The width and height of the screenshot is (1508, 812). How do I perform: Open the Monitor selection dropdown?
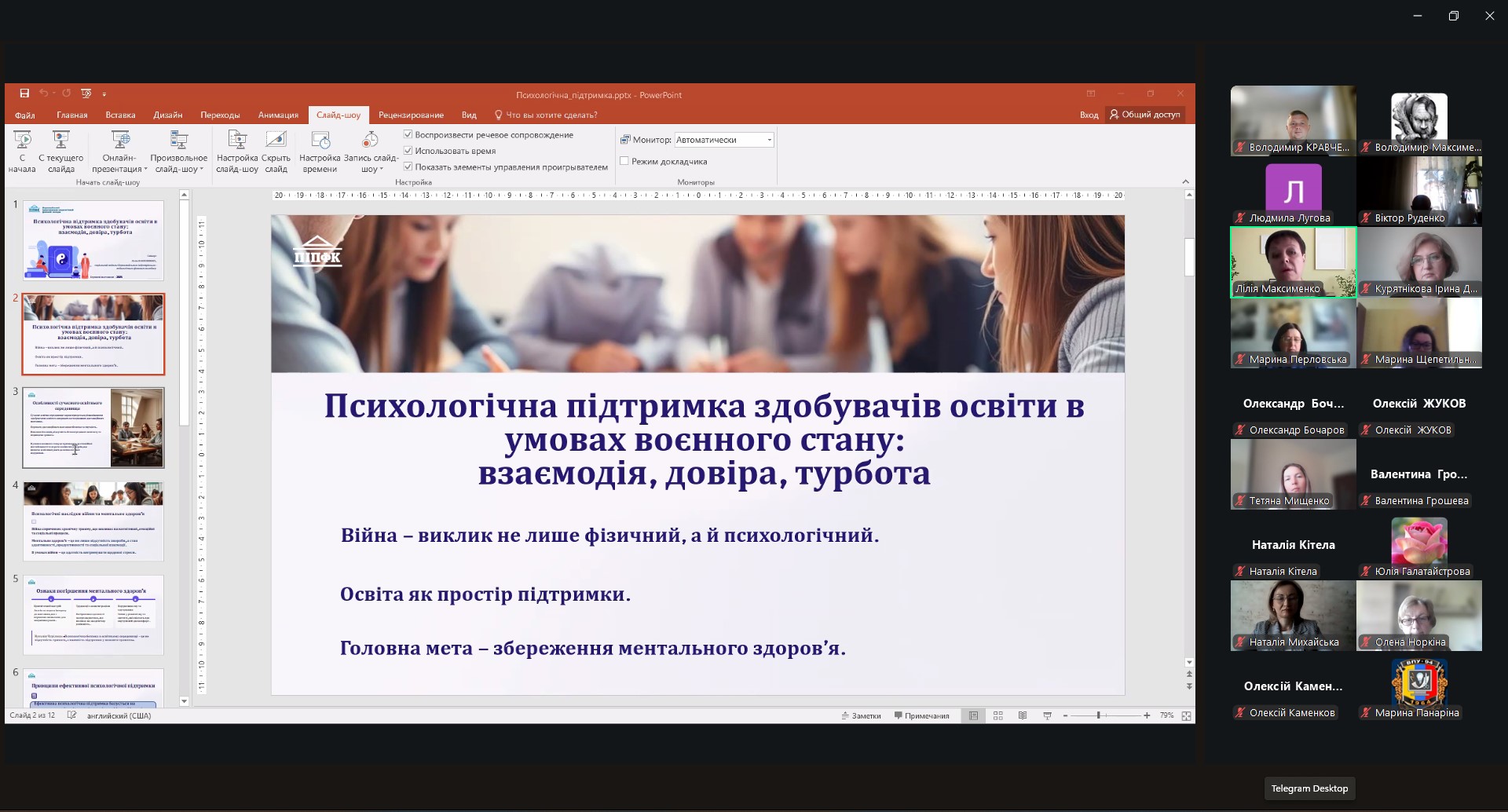point(769,140)
